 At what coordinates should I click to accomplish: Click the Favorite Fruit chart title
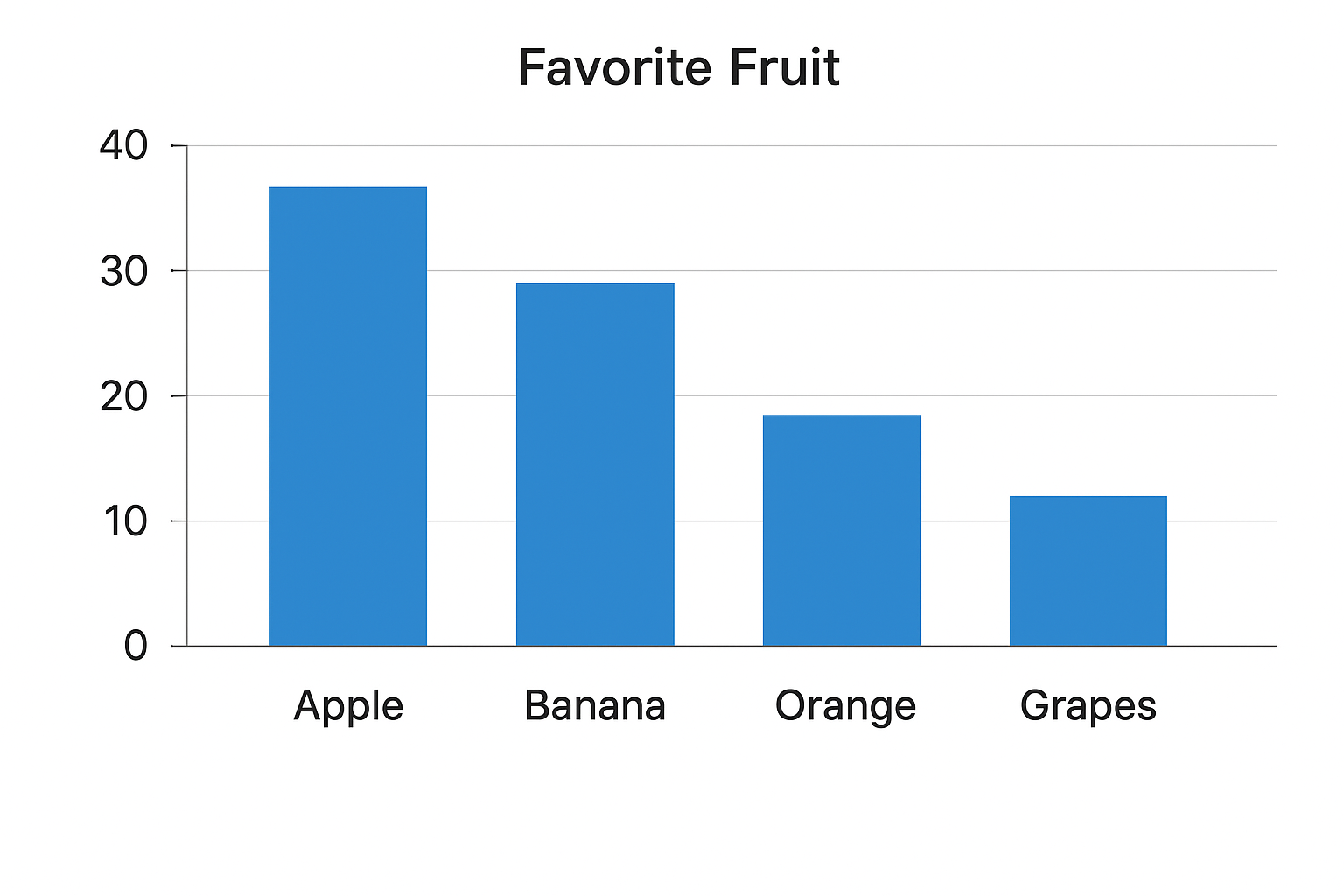(678, 68)
